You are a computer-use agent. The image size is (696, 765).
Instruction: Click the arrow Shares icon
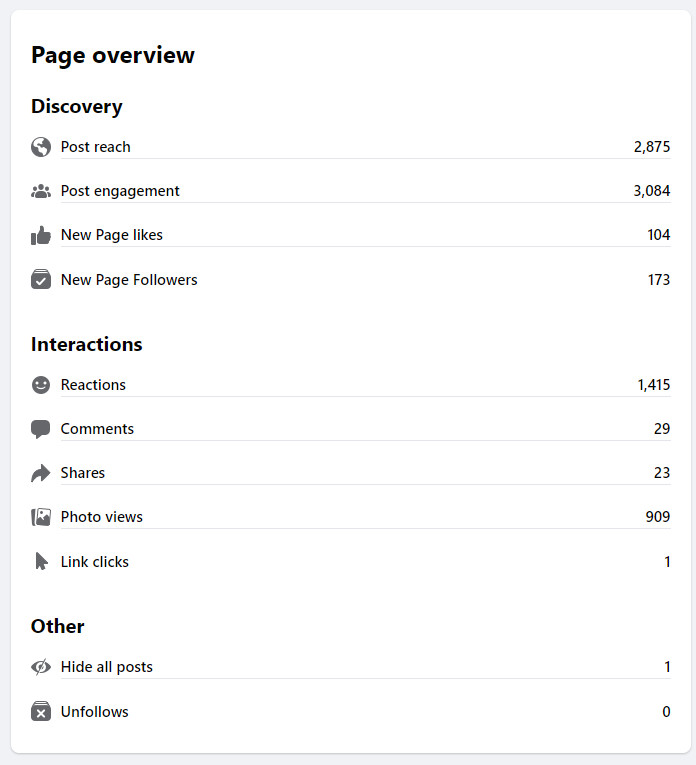[x=41, y=473]
